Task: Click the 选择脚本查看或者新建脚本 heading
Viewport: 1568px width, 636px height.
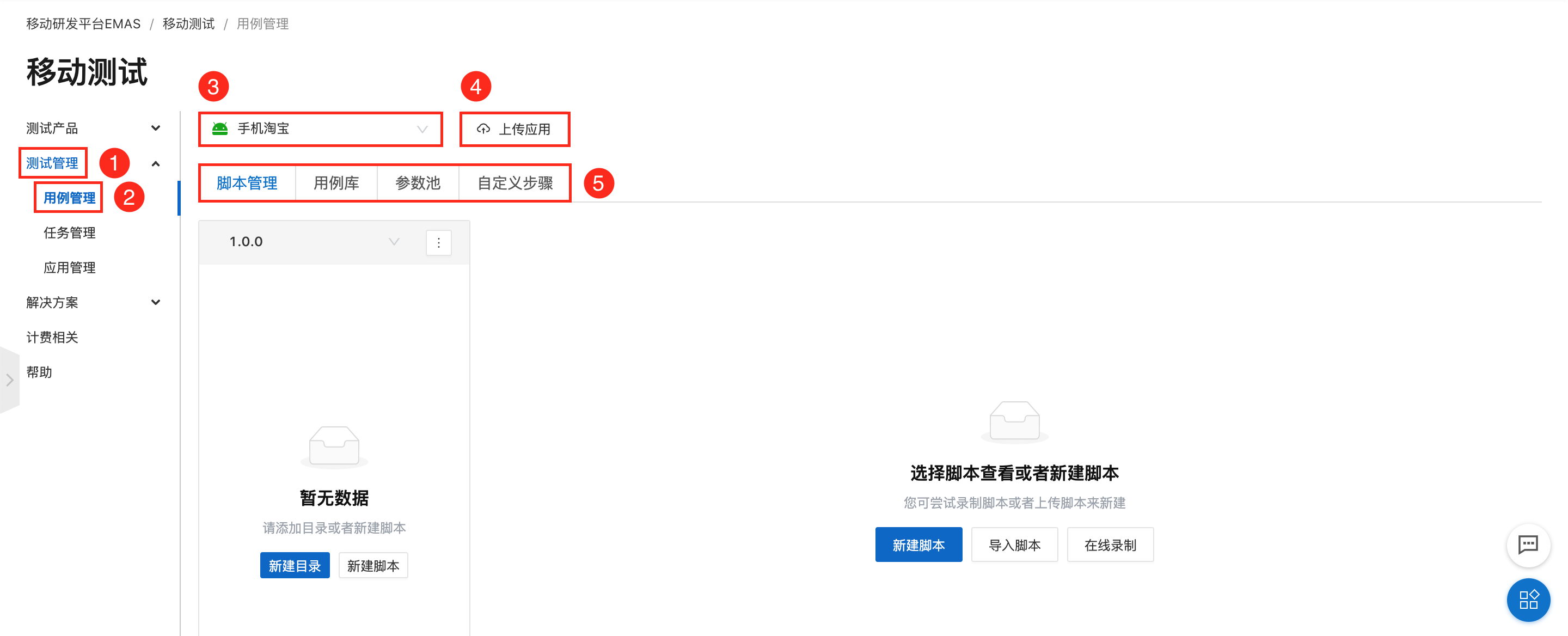Action: 1015,473
